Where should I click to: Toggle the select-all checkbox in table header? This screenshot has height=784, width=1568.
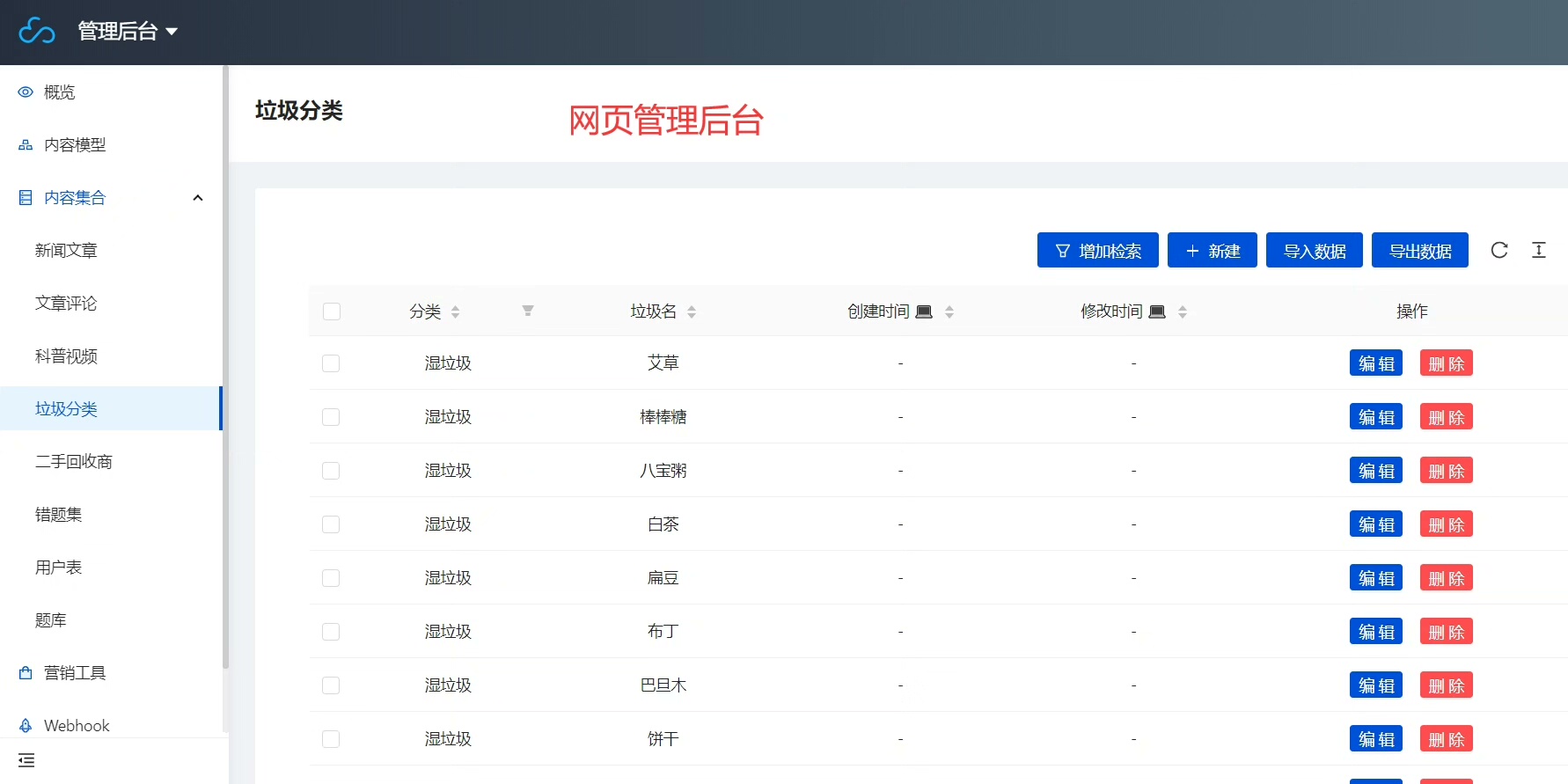tap(332, 311)
